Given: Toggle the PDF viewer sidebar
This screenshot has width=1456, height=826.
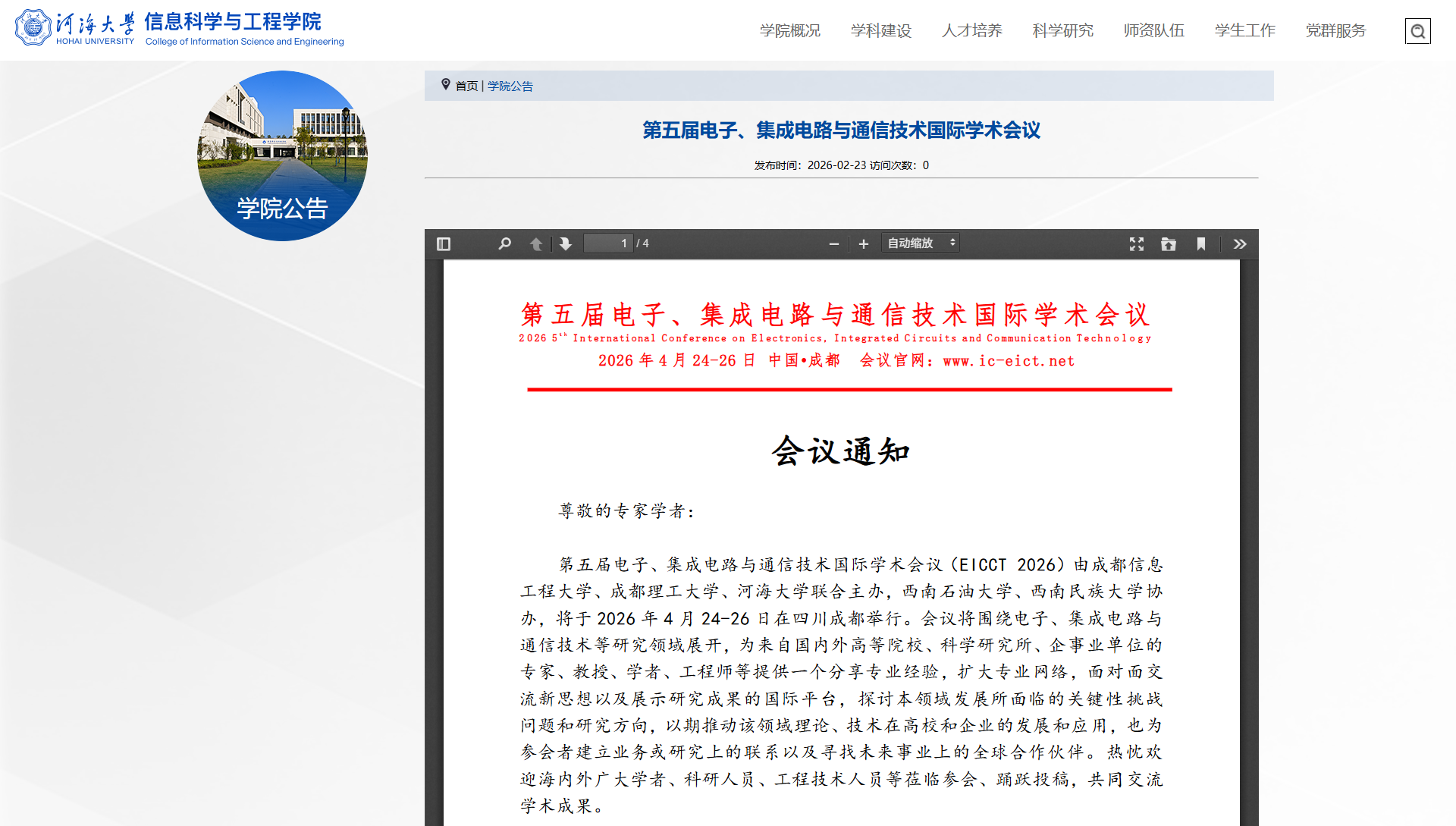Looking at the screenshot, I should (x=444, y=243).
